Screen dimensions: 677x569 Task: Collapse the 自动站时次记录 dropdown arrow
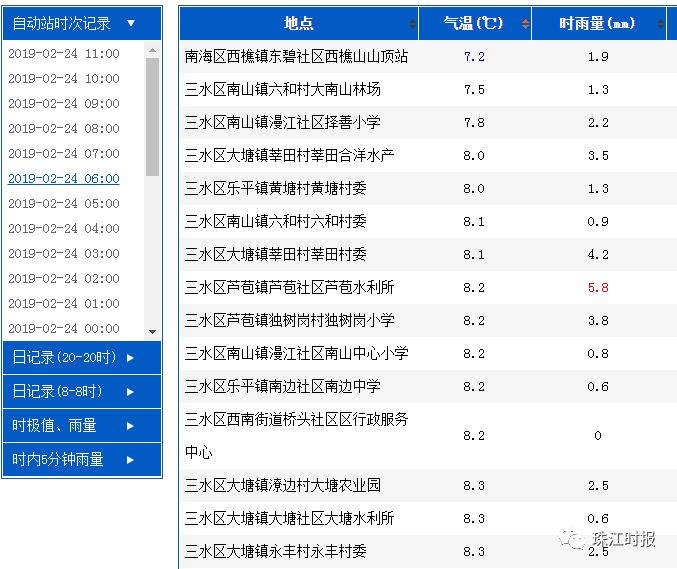(131, 23)
